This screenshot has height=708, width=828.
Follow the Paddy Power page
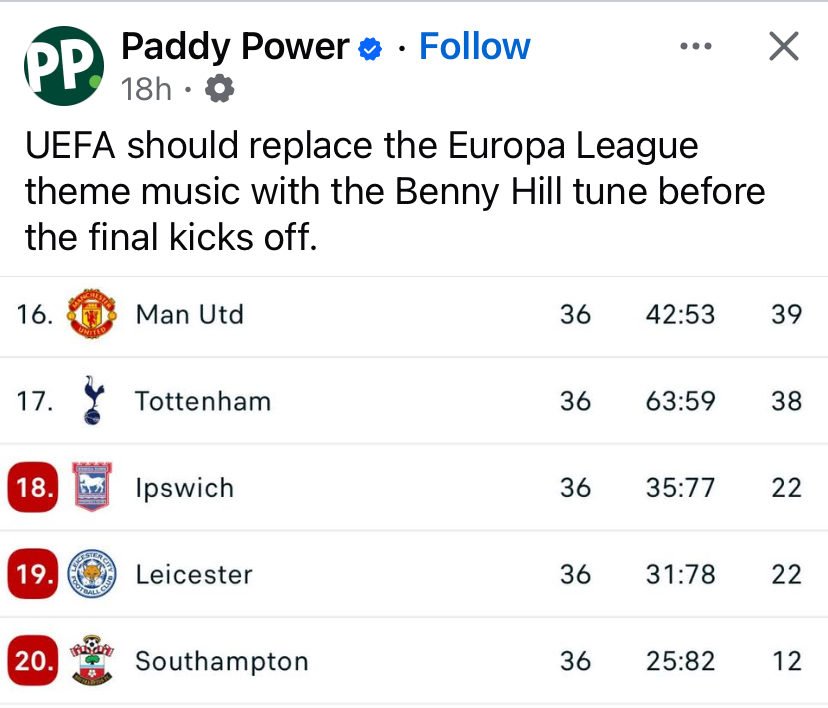(x=474, y=47)
